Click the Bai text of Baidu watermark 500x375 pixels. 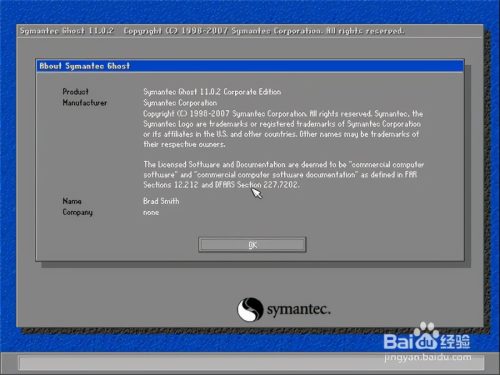(x=398, y=342)
